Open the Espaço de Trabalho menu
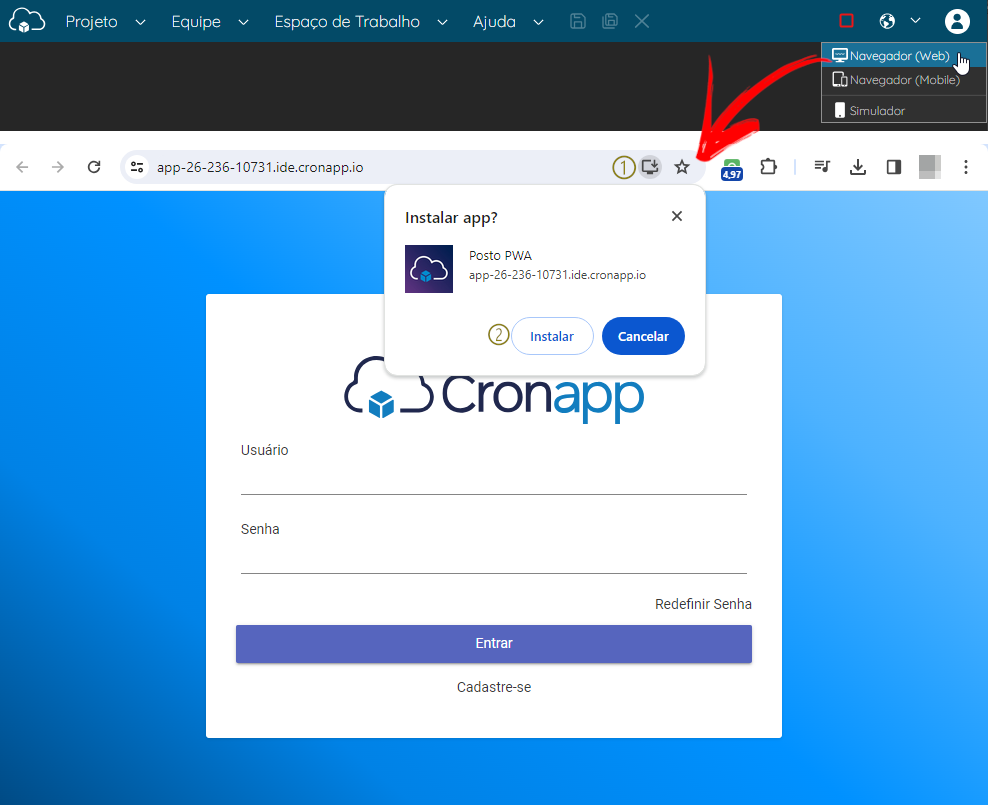 point(347,21)
